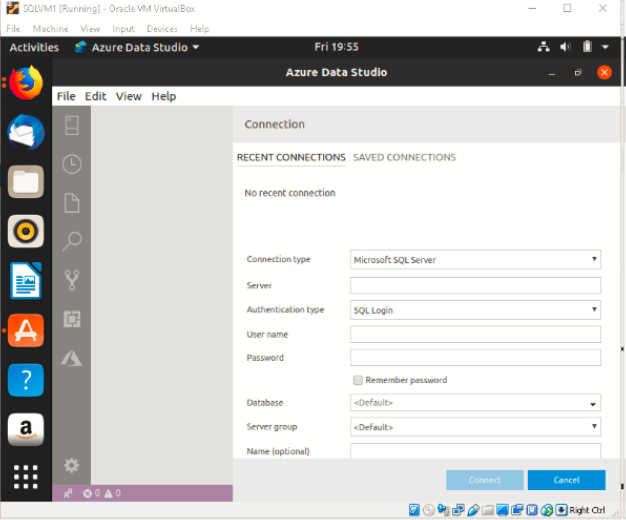Open the File menu in Azure Data Studio

tap(66, 96)
